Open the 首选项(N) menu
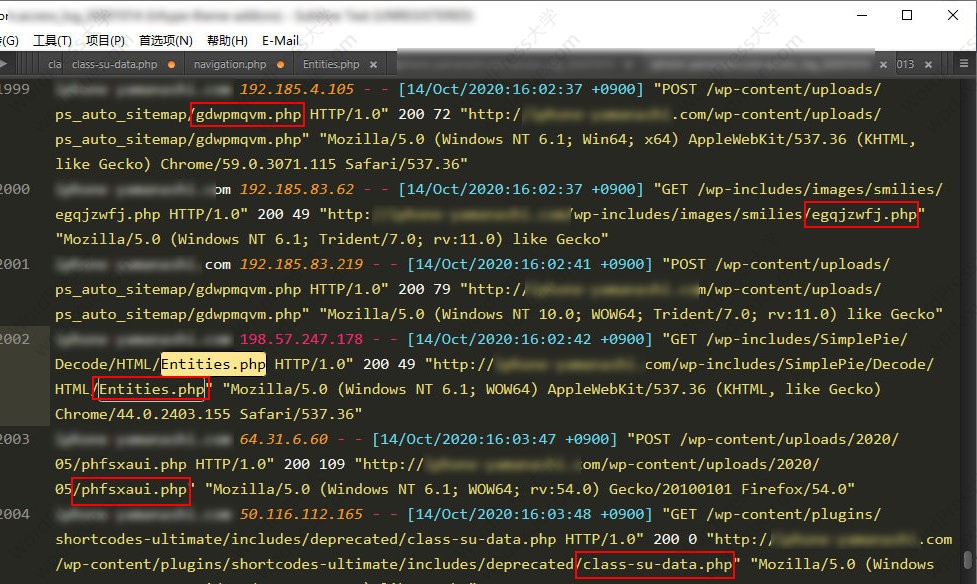The image size is (977, 584). coord(165,40)
